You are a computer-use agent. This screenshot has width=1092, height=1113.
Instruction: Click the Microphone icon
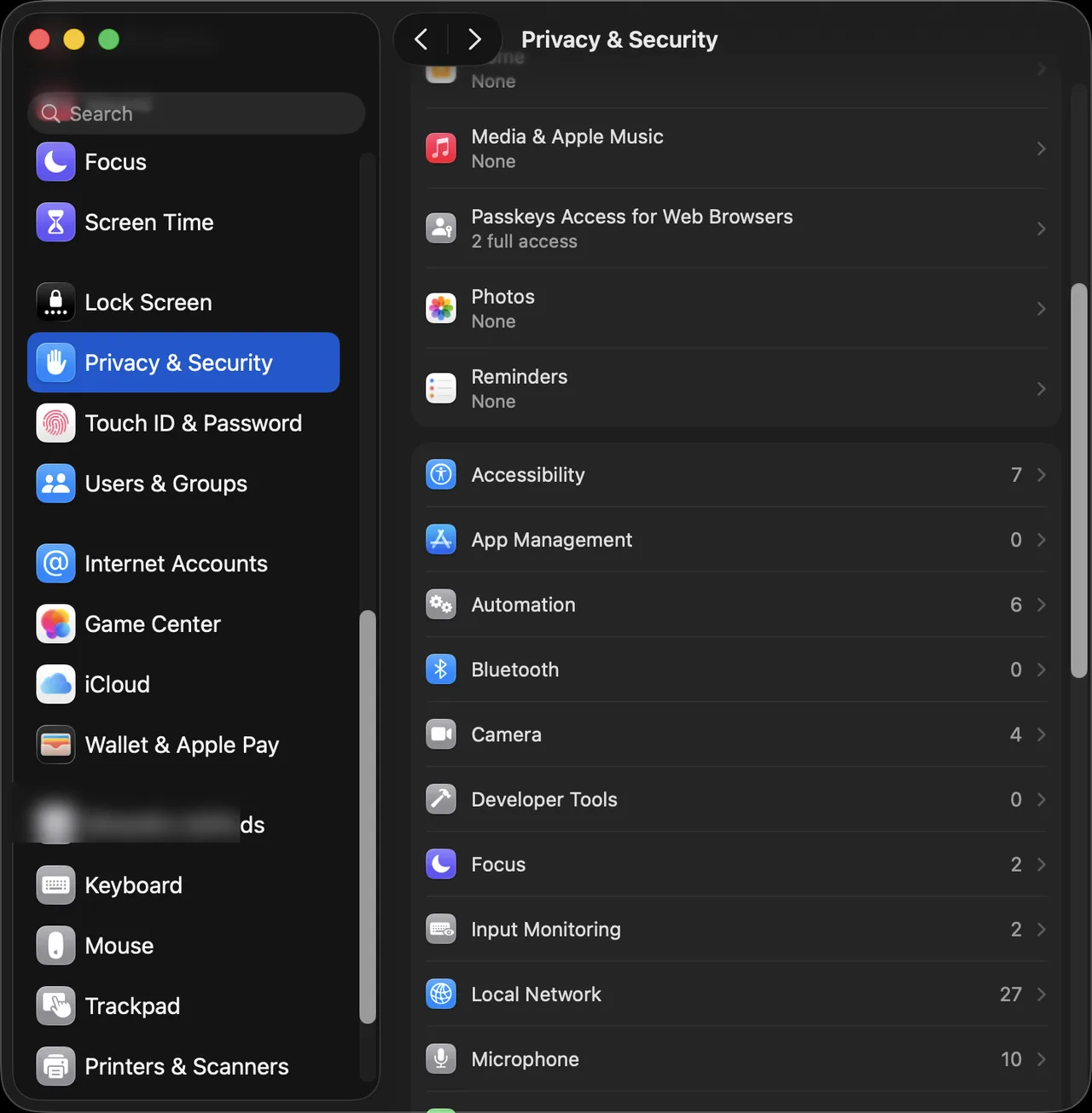point(441,1059)
